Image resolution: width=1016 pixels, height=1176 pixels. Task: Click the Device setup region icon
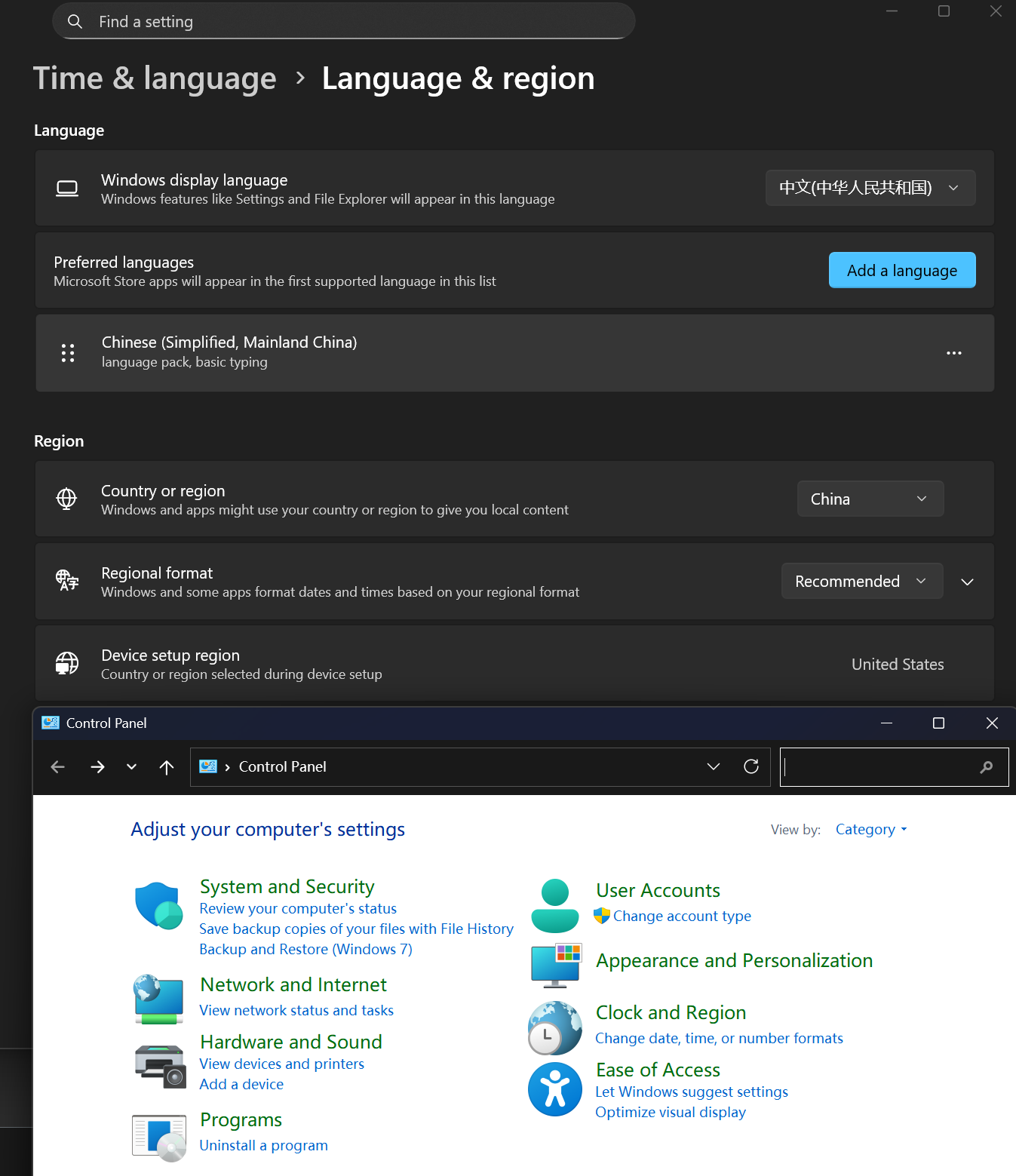coord(67,663)
